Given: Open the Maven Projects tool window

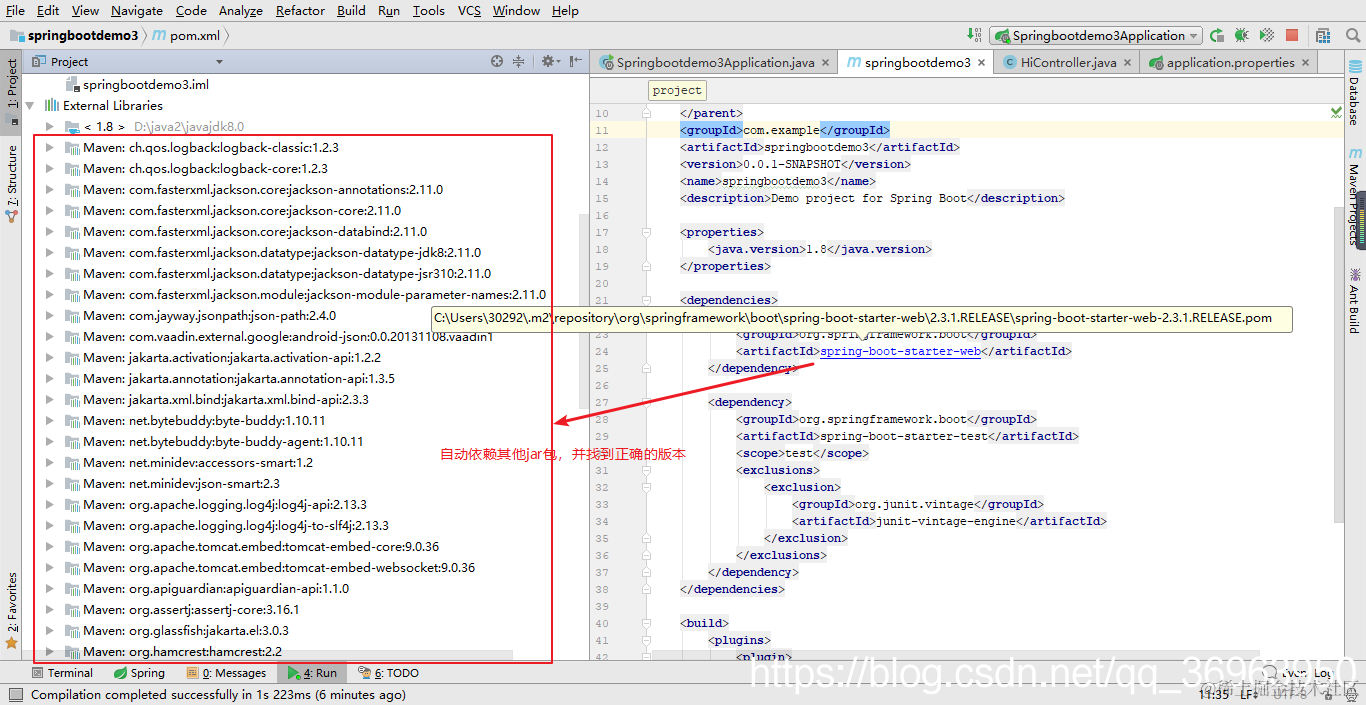Looking at the screenshot, I should pos(1355,197).
